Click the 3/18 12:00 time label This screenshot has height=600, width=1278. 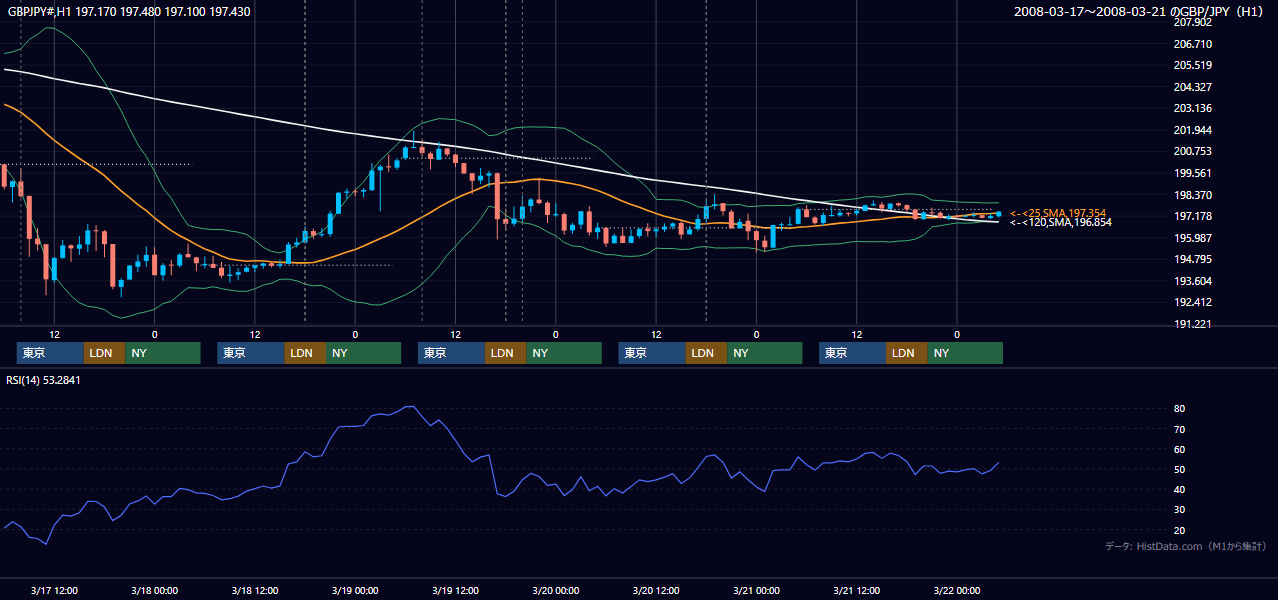click(255, 590)
